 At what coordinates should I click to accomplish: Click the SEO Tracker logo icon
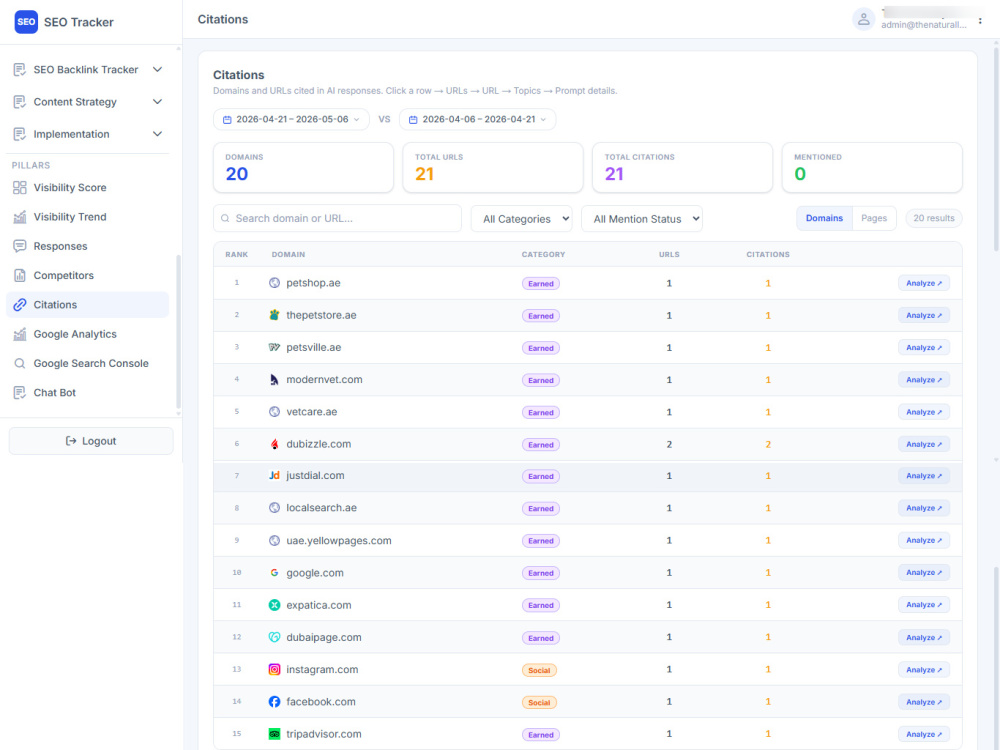coord(26,22)
